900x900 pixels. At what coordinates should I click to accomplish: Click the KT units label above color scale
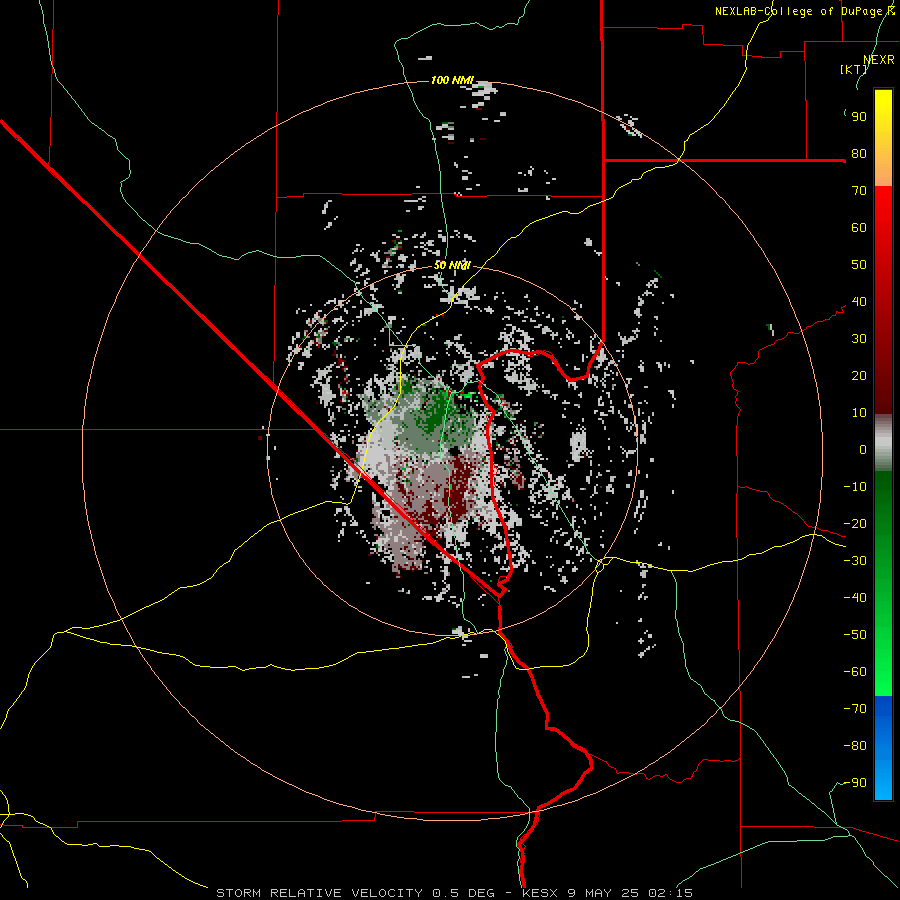(854, 69)
